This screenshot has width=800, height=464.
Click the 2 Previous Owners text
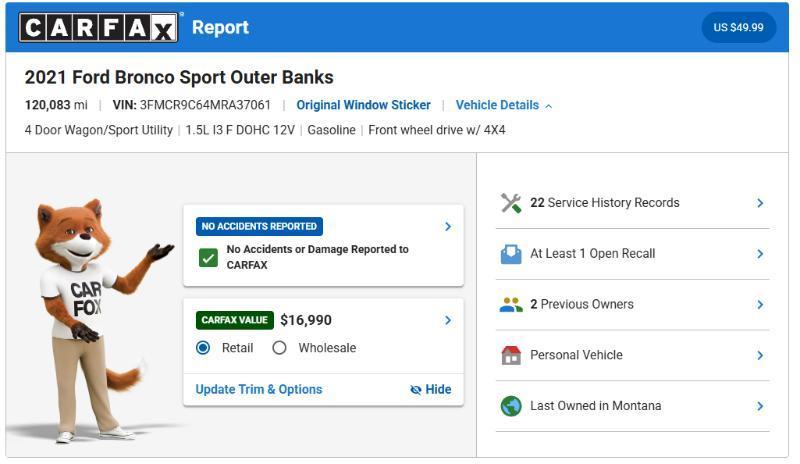pyautogui.click(x=582, y=304)
